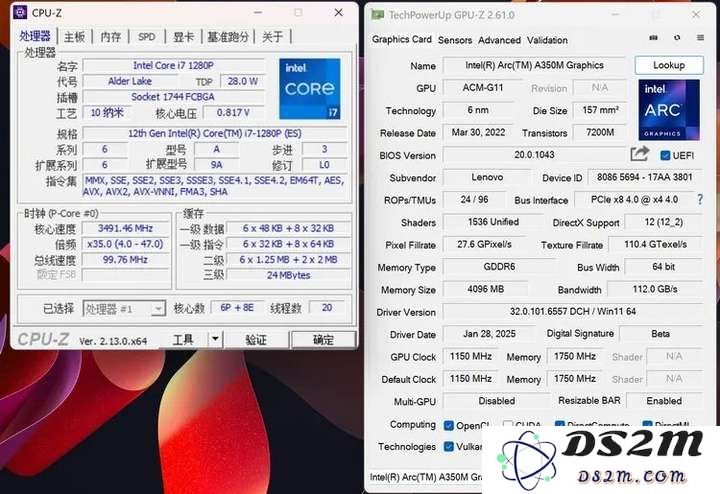
Task: Click the 24 MBytes L3 cache value
Action: (289, 275)
